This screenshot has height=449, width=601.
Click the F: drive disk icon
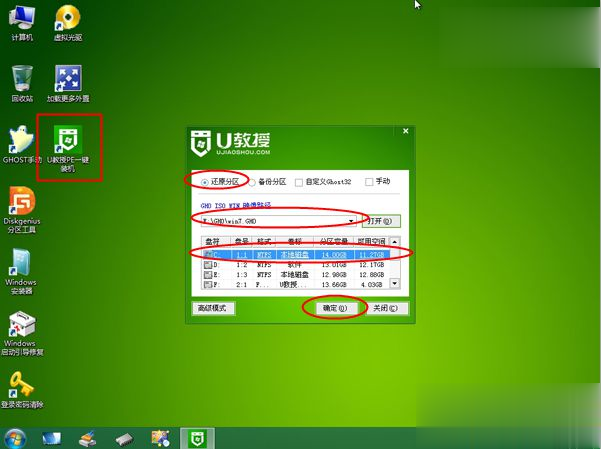click(208, 285)
